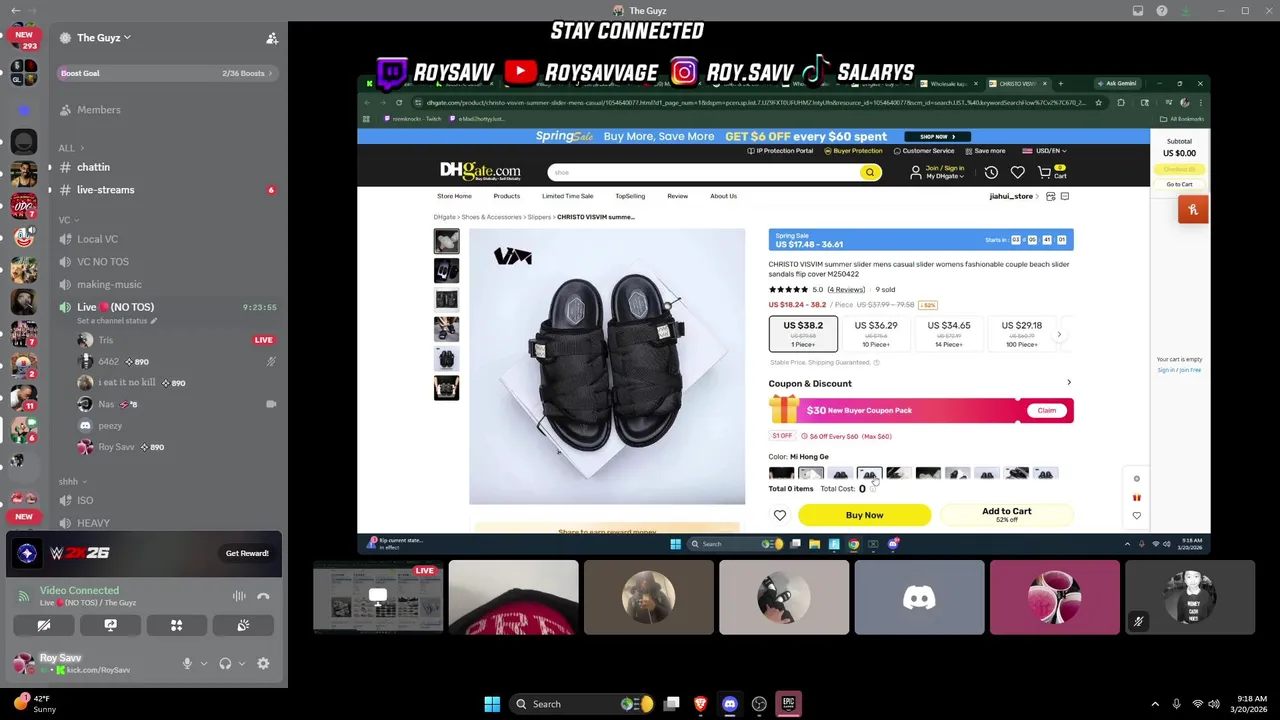
Task: Select the first black color swatch
Action: (x=781, y=473)
